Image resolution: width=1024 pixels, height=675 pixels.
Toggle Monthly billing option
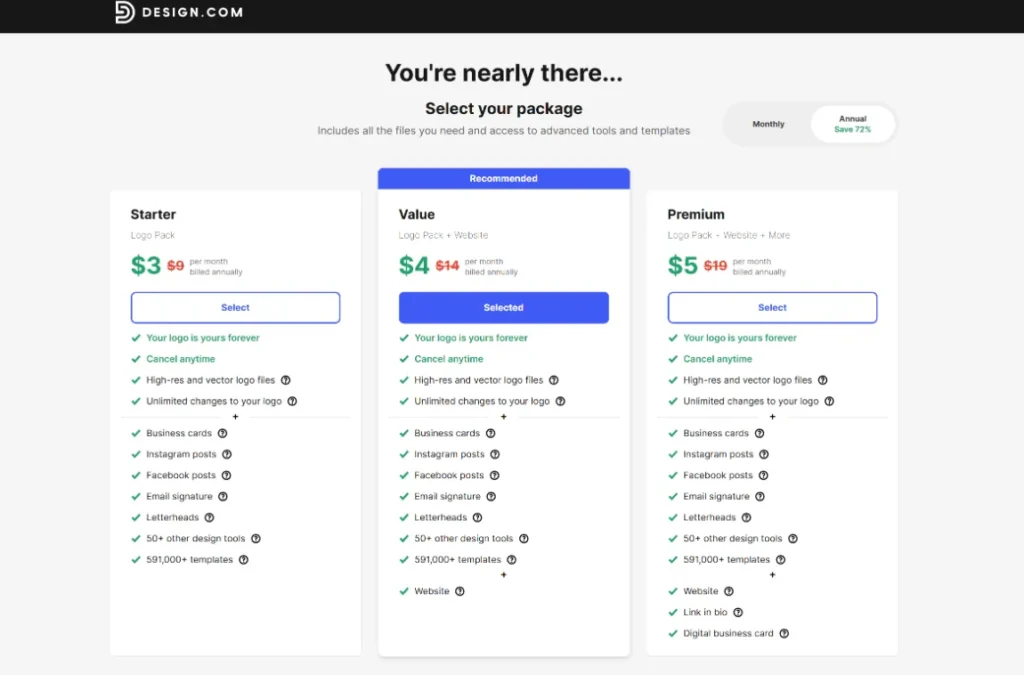pos(768,124)
